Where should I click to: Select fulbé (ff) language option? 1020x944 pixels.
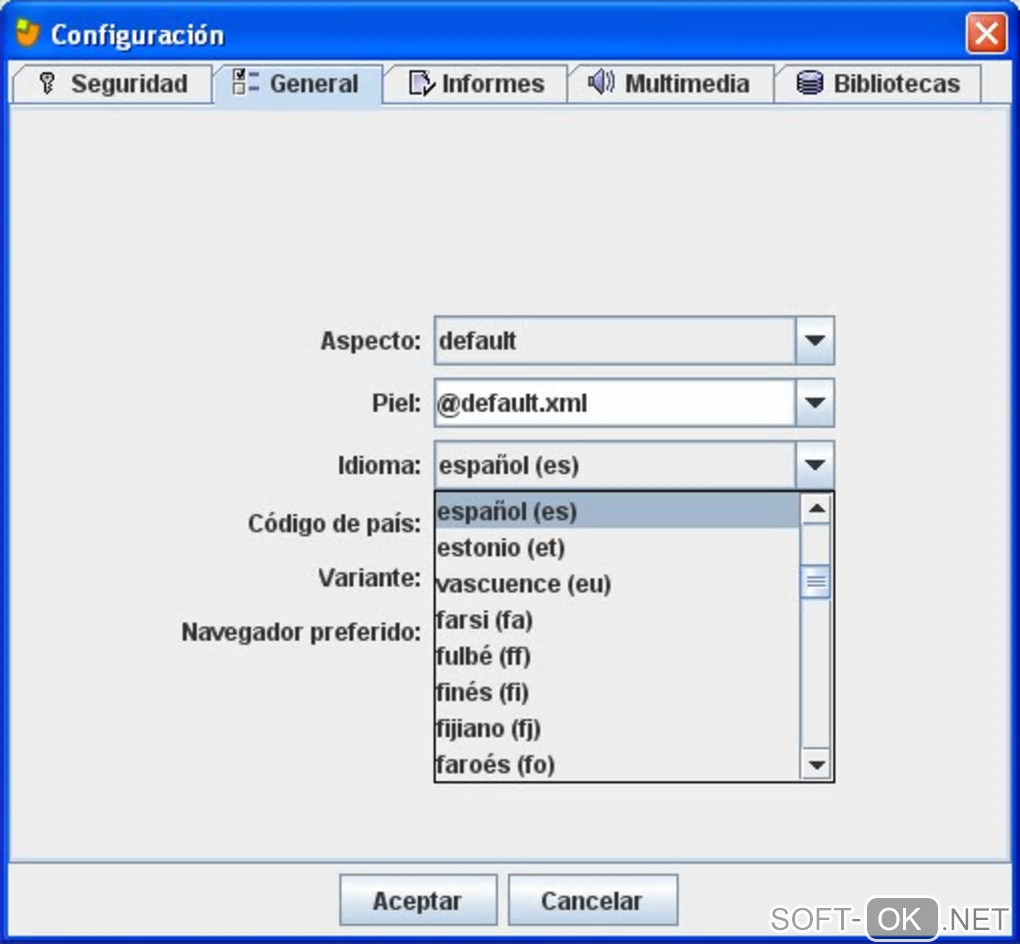point(617,656)
